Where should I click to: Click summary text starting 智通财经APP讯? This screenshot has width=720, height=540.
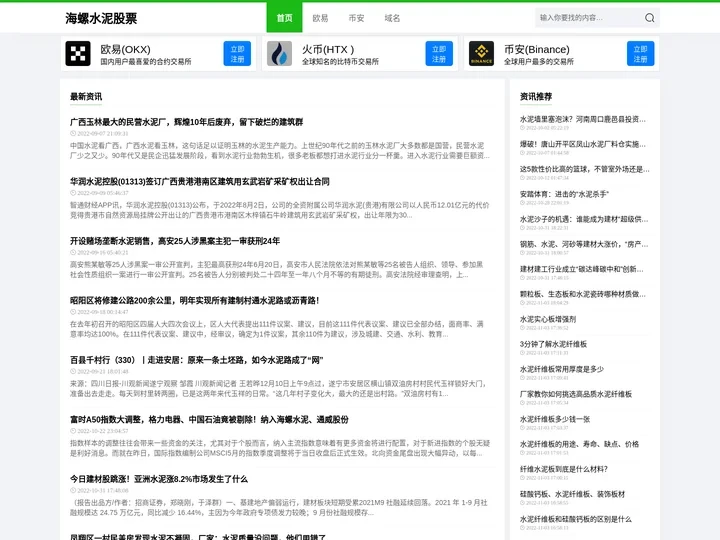click(279, 210)
